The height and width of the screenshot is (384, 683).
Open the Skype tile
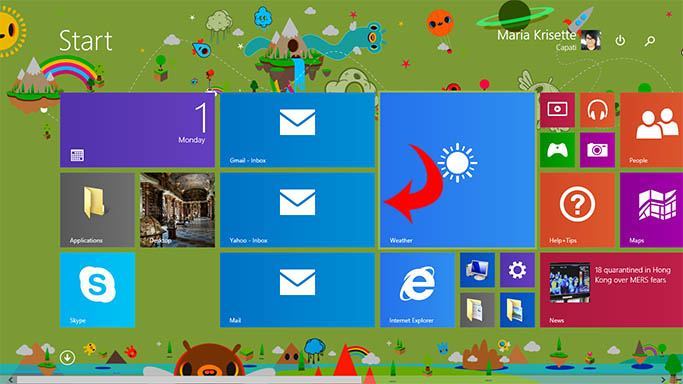[x=97, y=290]
